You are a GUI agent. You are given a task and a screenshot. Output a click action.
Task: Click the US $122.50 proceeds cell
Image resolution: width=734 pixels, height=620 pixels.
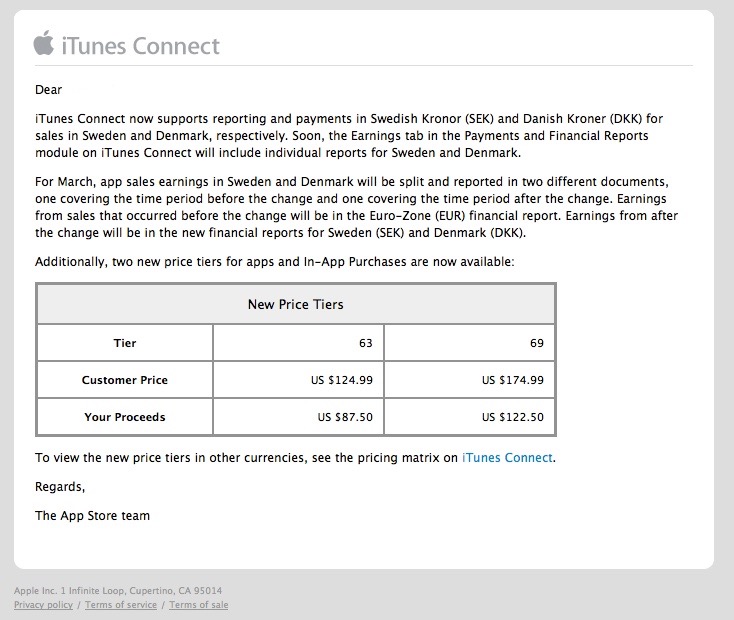(x=470, y=417)
